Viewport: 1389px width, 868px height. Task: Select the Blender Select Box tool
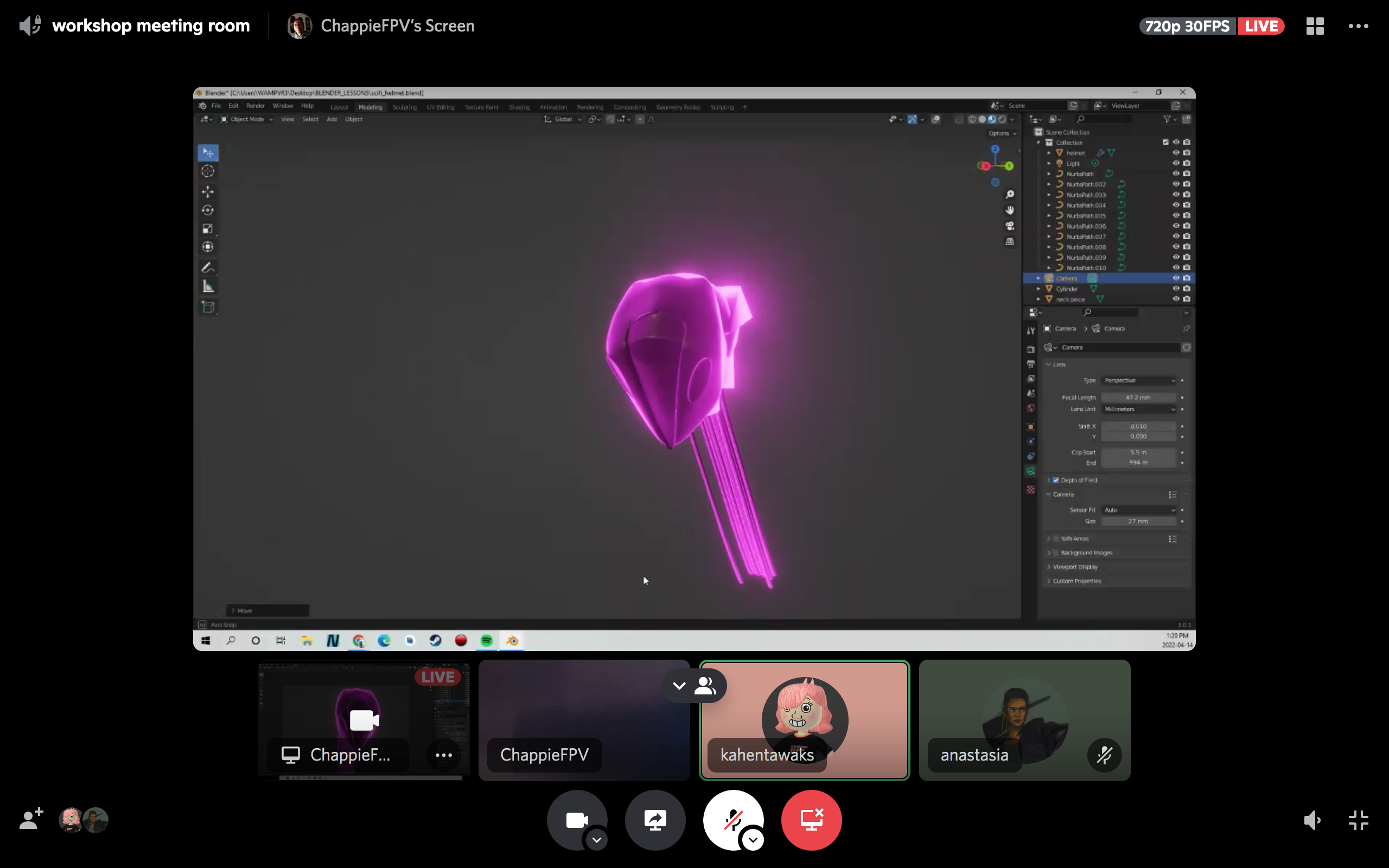(x=208, y=152)
